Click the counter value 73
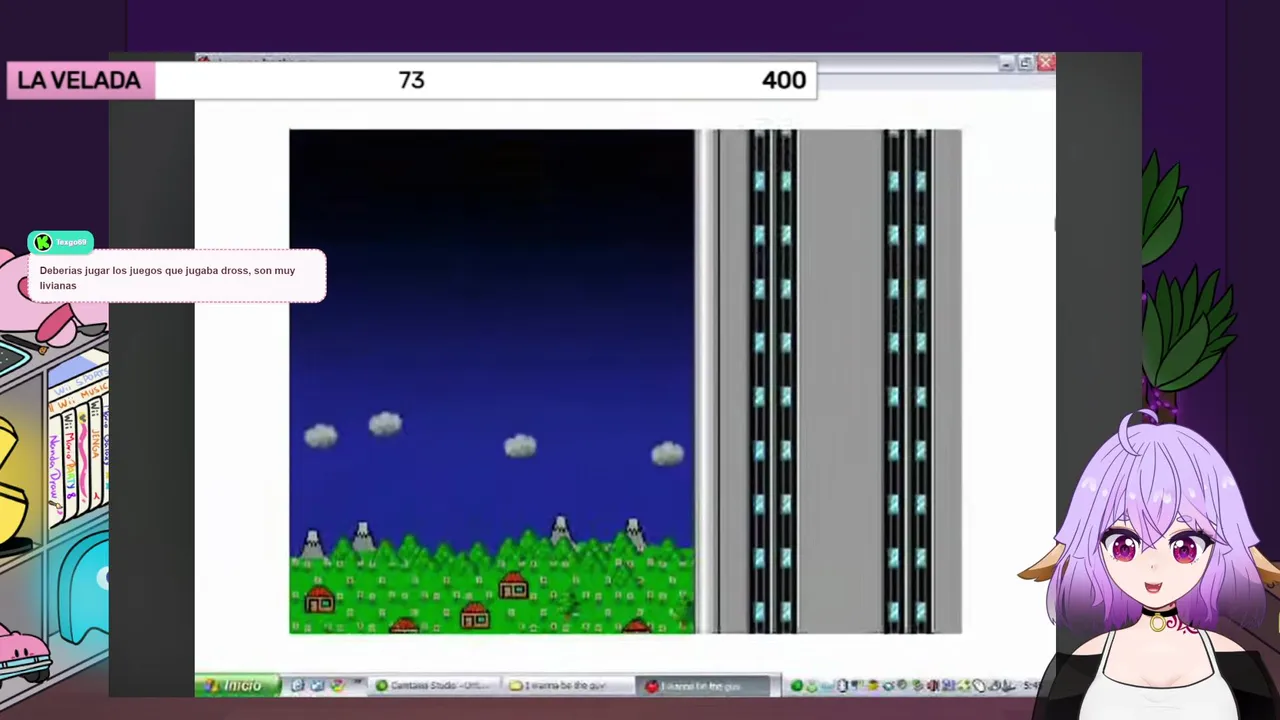This screenshot has width=1280, height=720. coord(411,80)
